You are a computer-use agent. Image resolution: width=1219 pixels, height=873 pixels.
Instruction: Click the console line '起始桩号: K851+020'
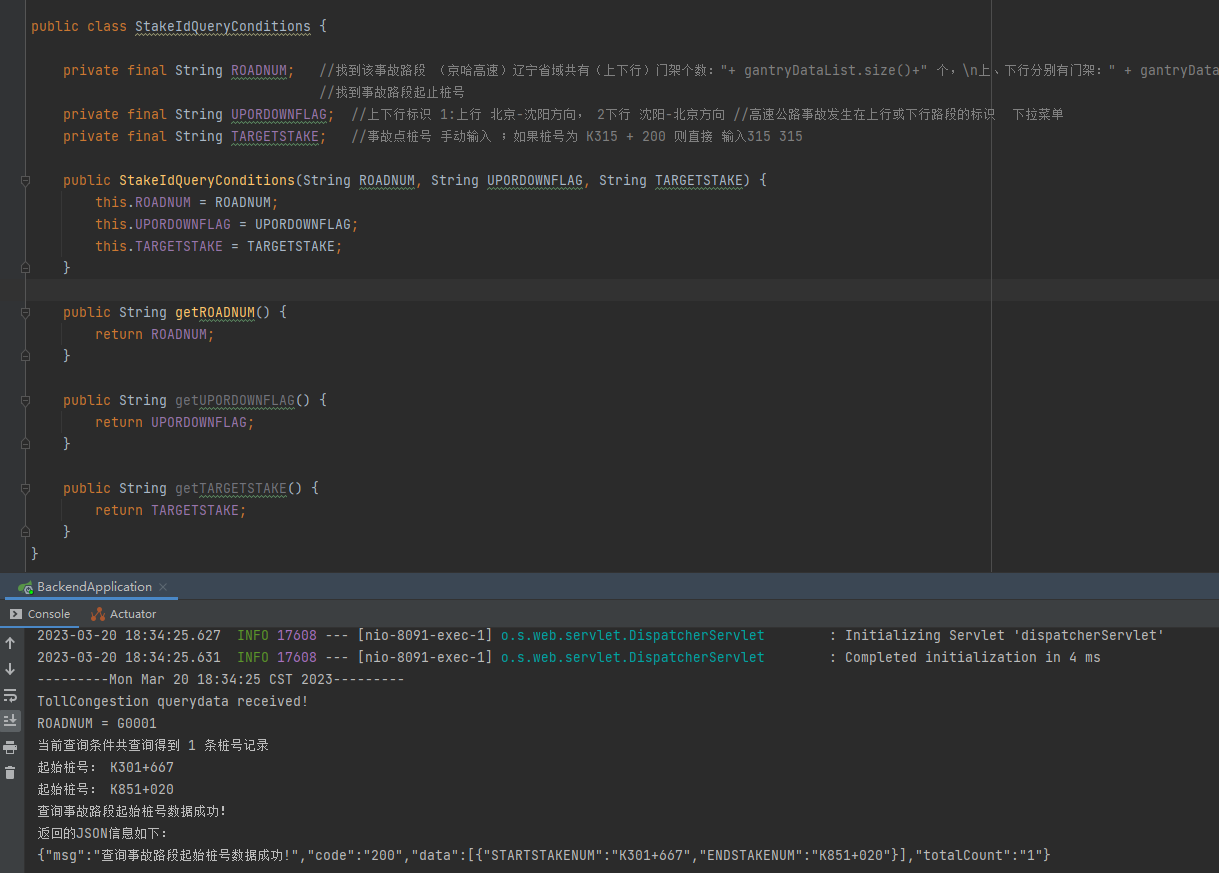coord(105,789)
